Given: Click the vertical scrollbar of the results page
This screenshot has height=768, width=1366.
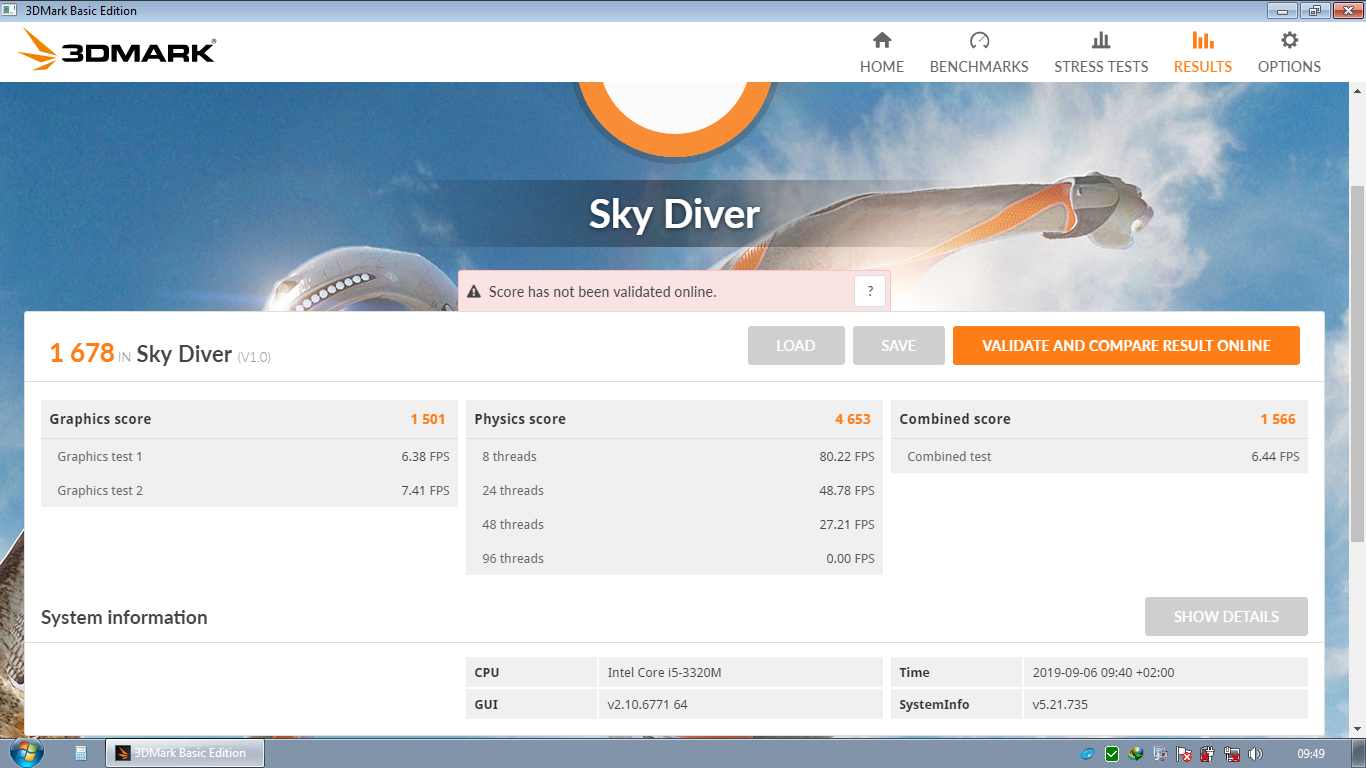Looking at the screenshot, I should [1357, 365].
